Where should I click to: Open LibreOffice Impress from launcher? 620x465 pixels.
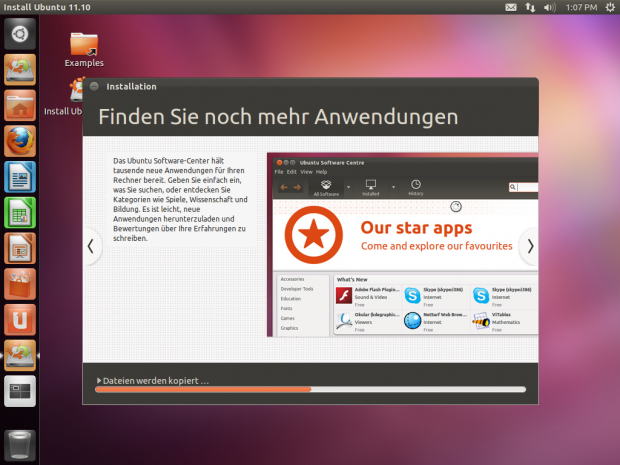pos(20,248)
